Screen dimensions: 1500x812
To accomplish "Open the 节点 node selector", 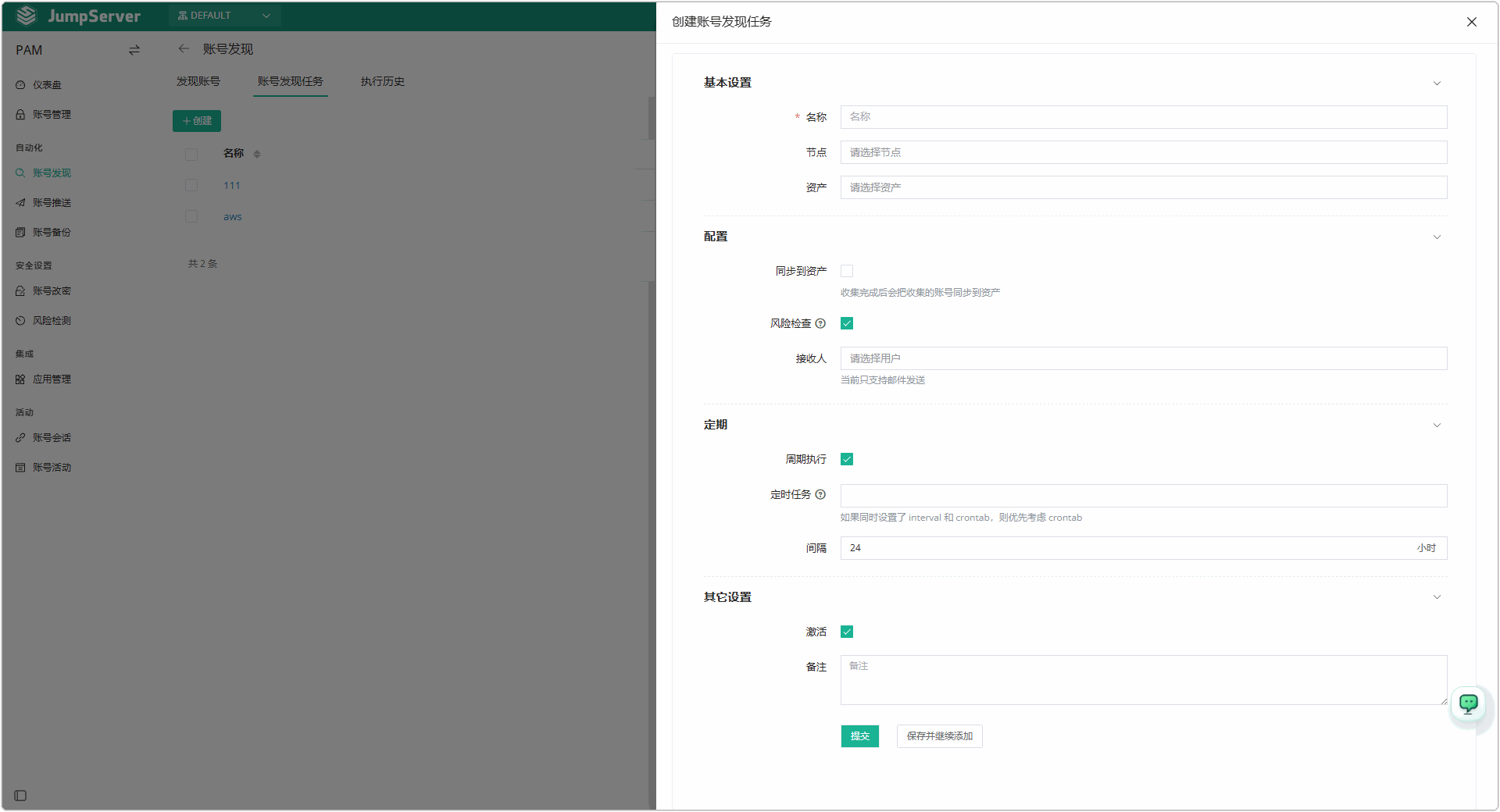I will coord(1144,152).
